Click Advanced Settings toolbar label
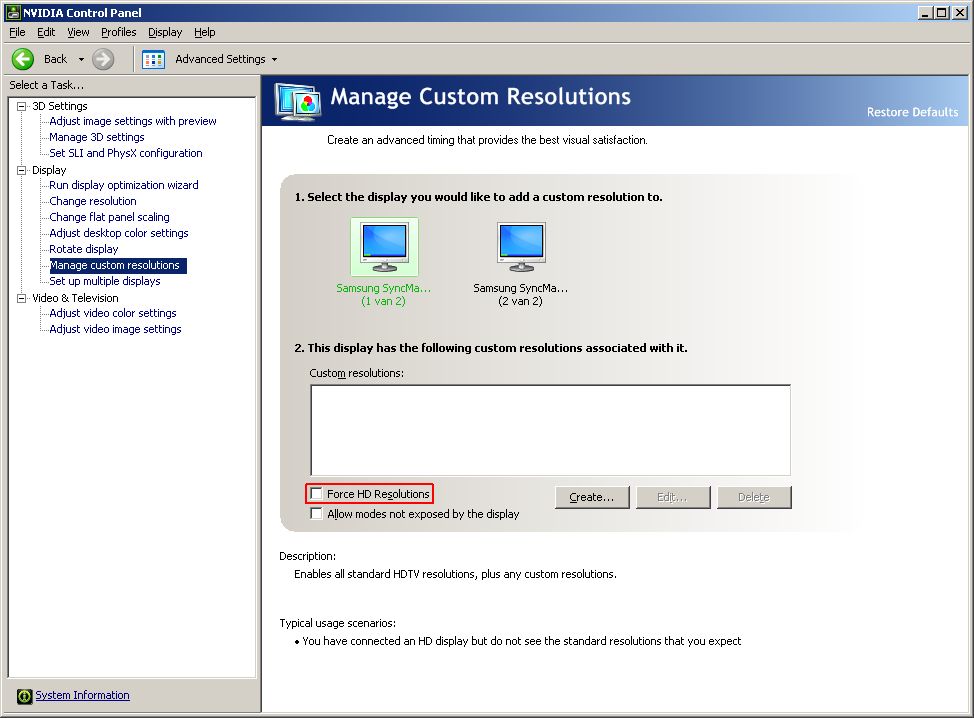 pos(221,59)
